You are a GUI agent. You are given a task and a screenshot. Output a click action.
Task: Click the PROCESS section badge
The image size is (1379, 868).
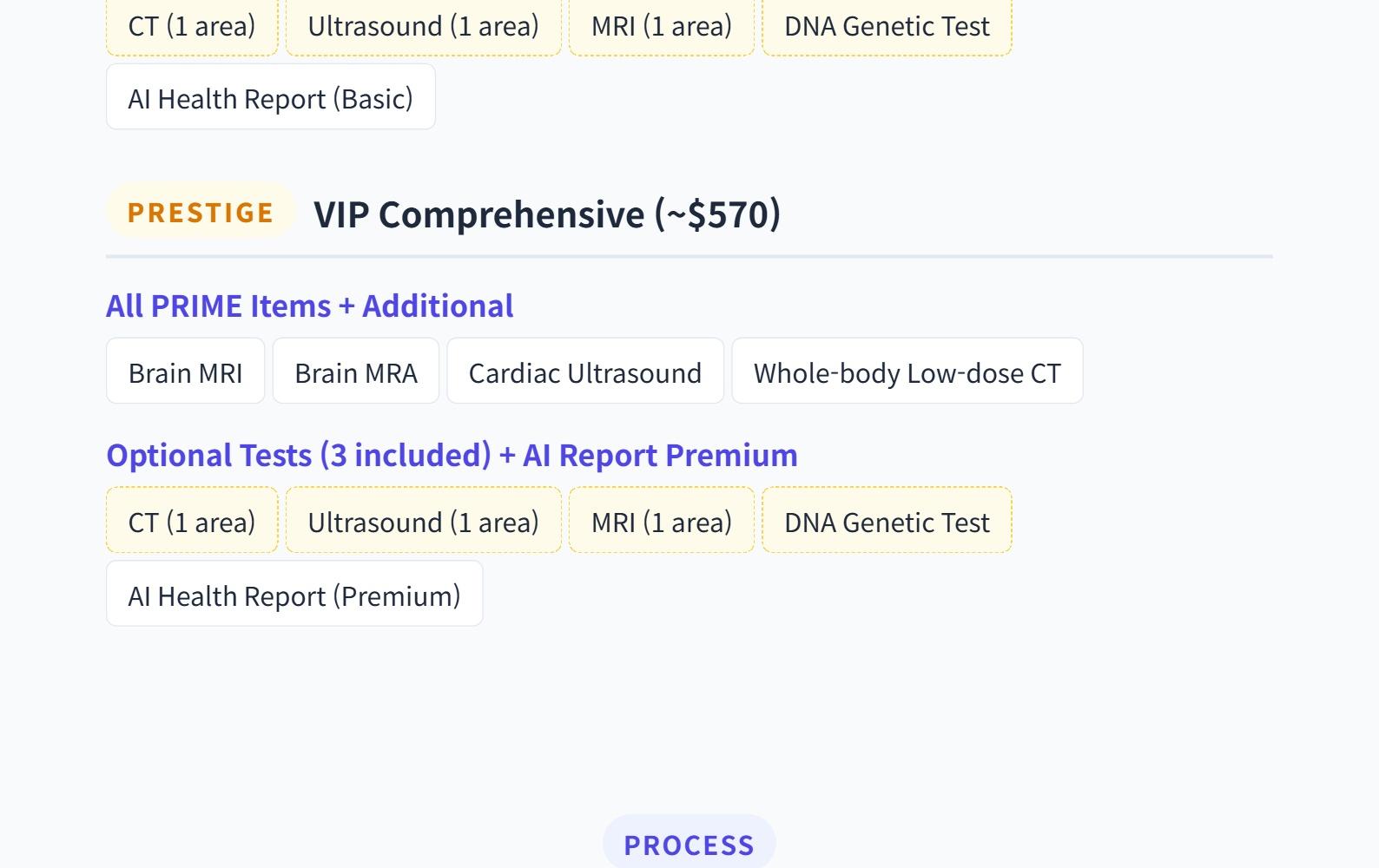689,844
